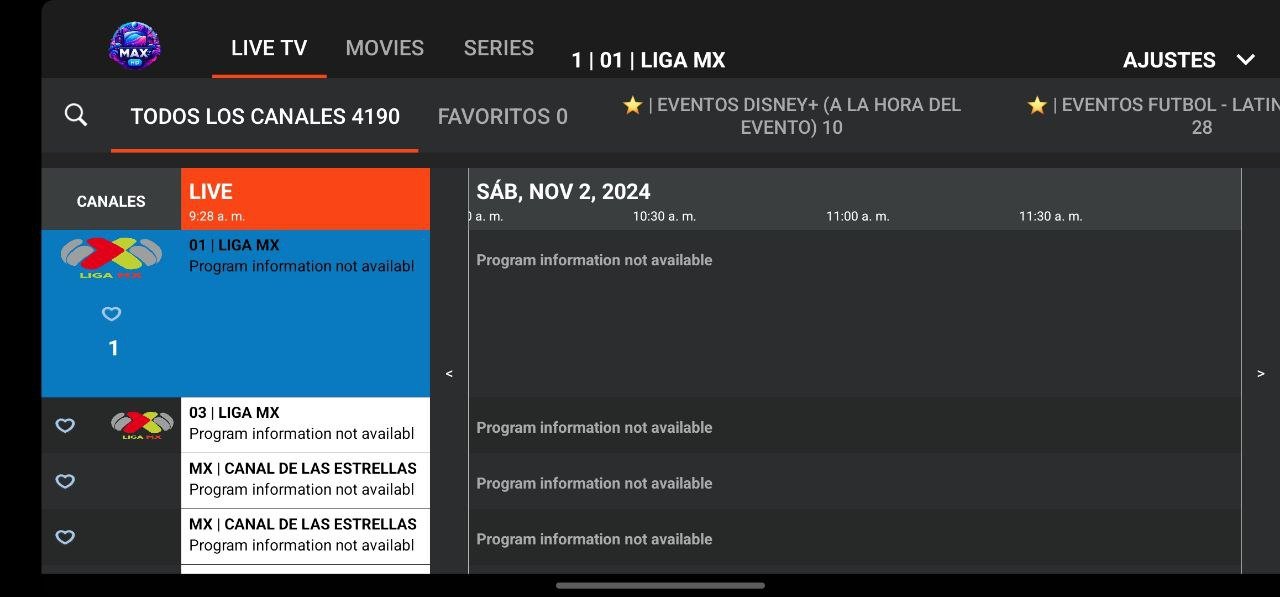Toggle favorite heart for first Canal de las Estrellas
Viewport: 1280px width, 597px height.
click(x=65, y=482)
